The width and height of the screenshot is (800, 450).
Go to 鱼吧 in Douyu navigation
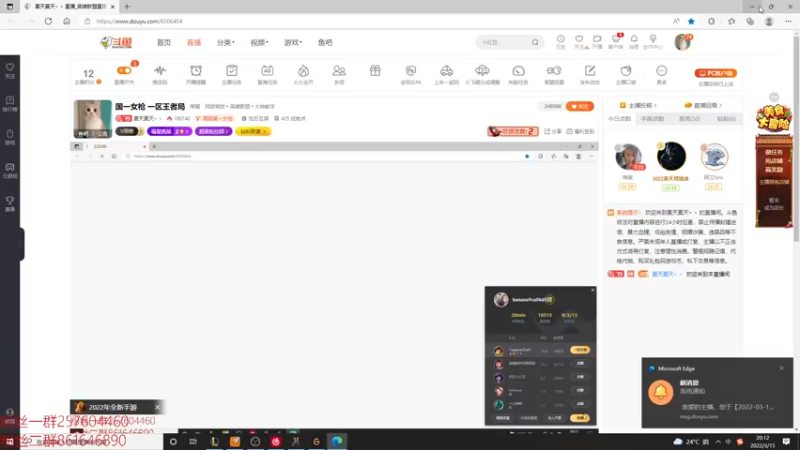click(x=325, y=42)
